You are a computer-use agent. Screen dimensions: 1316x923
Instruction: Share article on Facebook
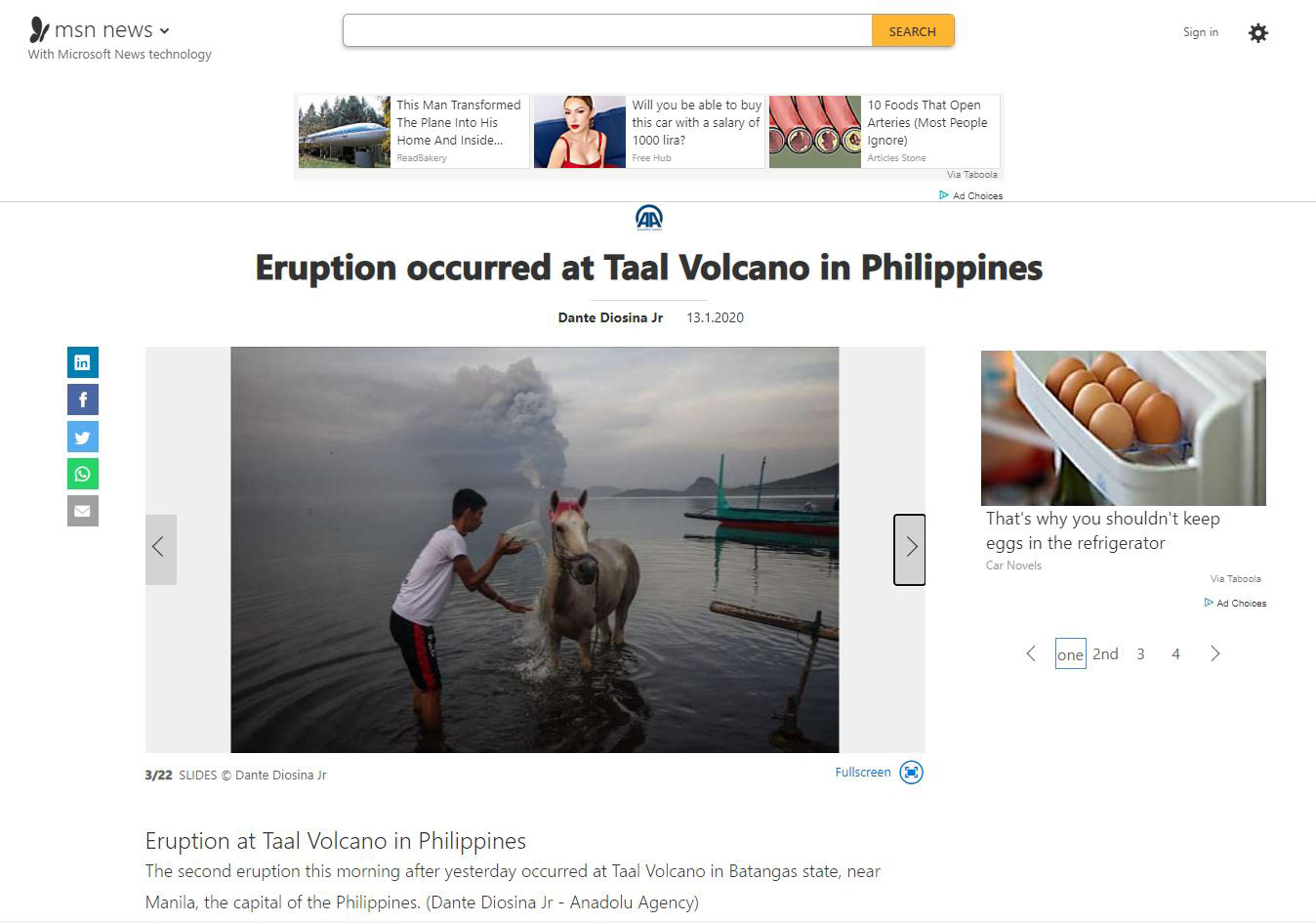click(83, 399)
